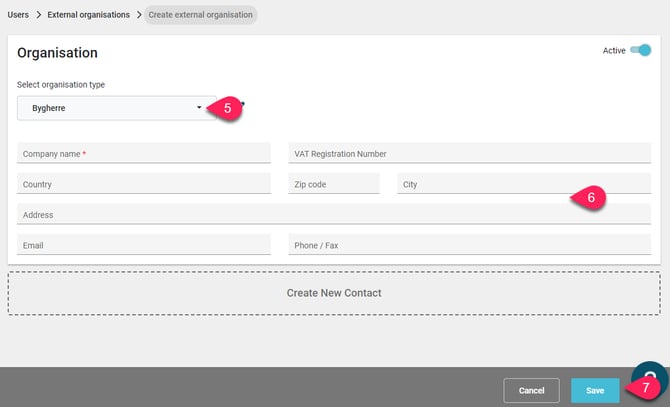The height and width of the screenshot is (407, 670).
Task: Select the Phone / Fax field
Action: [x=469, y=245]
